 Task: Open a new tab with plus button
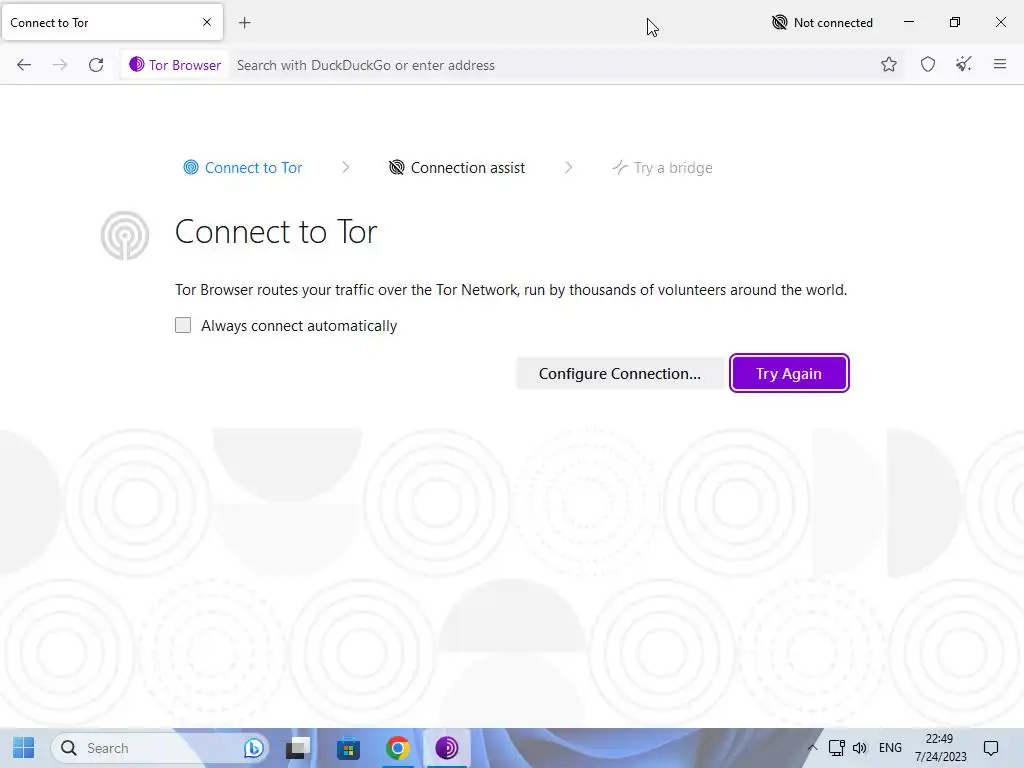tap(245, 23)
